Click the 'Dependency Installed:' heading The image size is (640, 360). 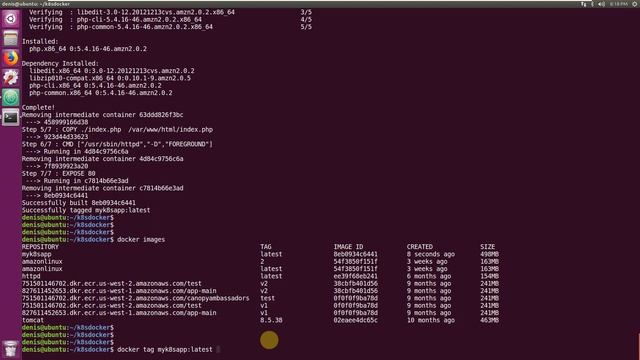pos(60,63)
